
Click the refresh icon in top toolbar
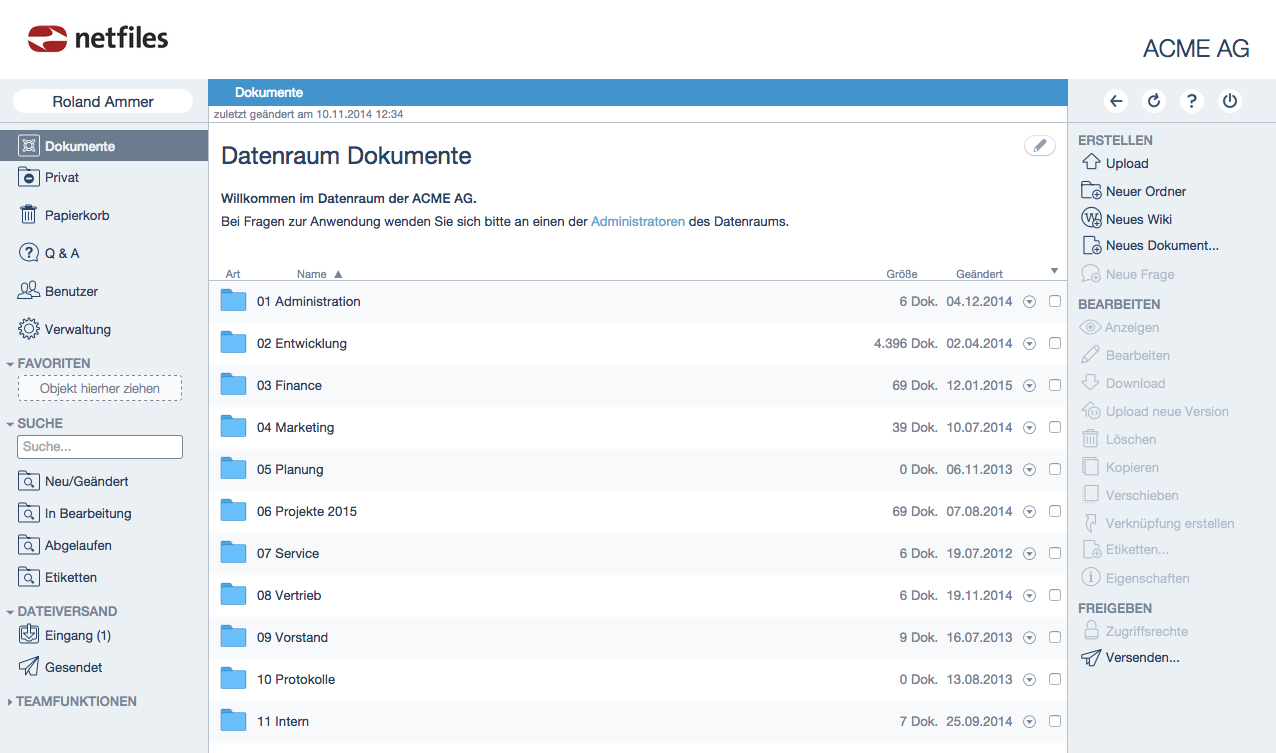[x=1154, y=101]
